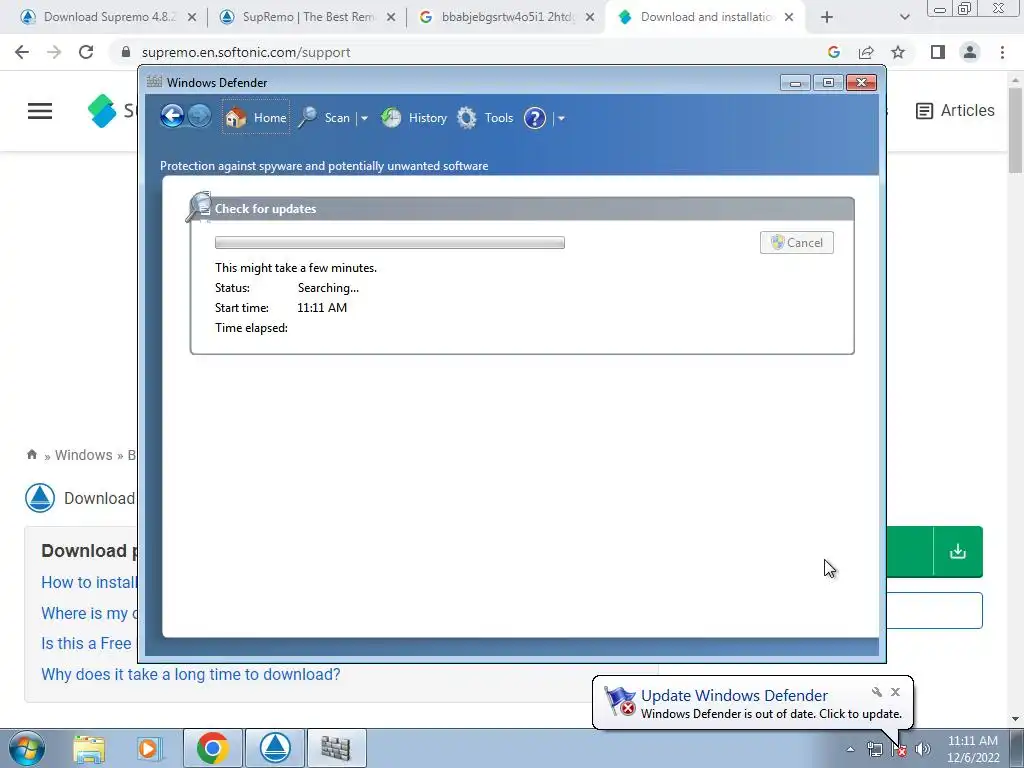Open Defender Tools
The height and width of the screenshot is (768, 1024).
[x=485, y=118]
